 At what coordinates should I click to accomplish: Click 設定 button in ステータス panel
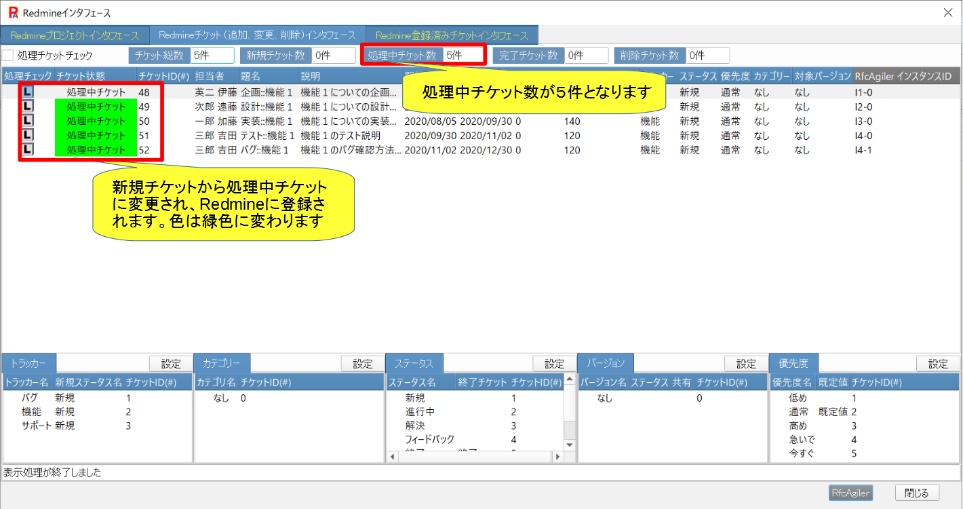[x=554, y=364]
